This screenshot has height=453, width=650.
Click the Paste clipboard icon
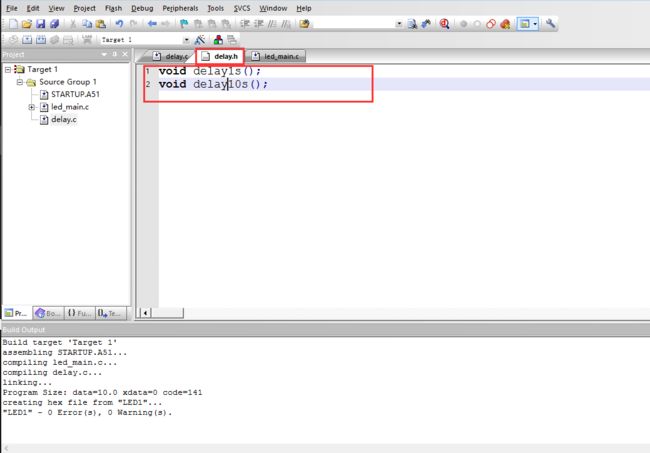pos(101,24)
